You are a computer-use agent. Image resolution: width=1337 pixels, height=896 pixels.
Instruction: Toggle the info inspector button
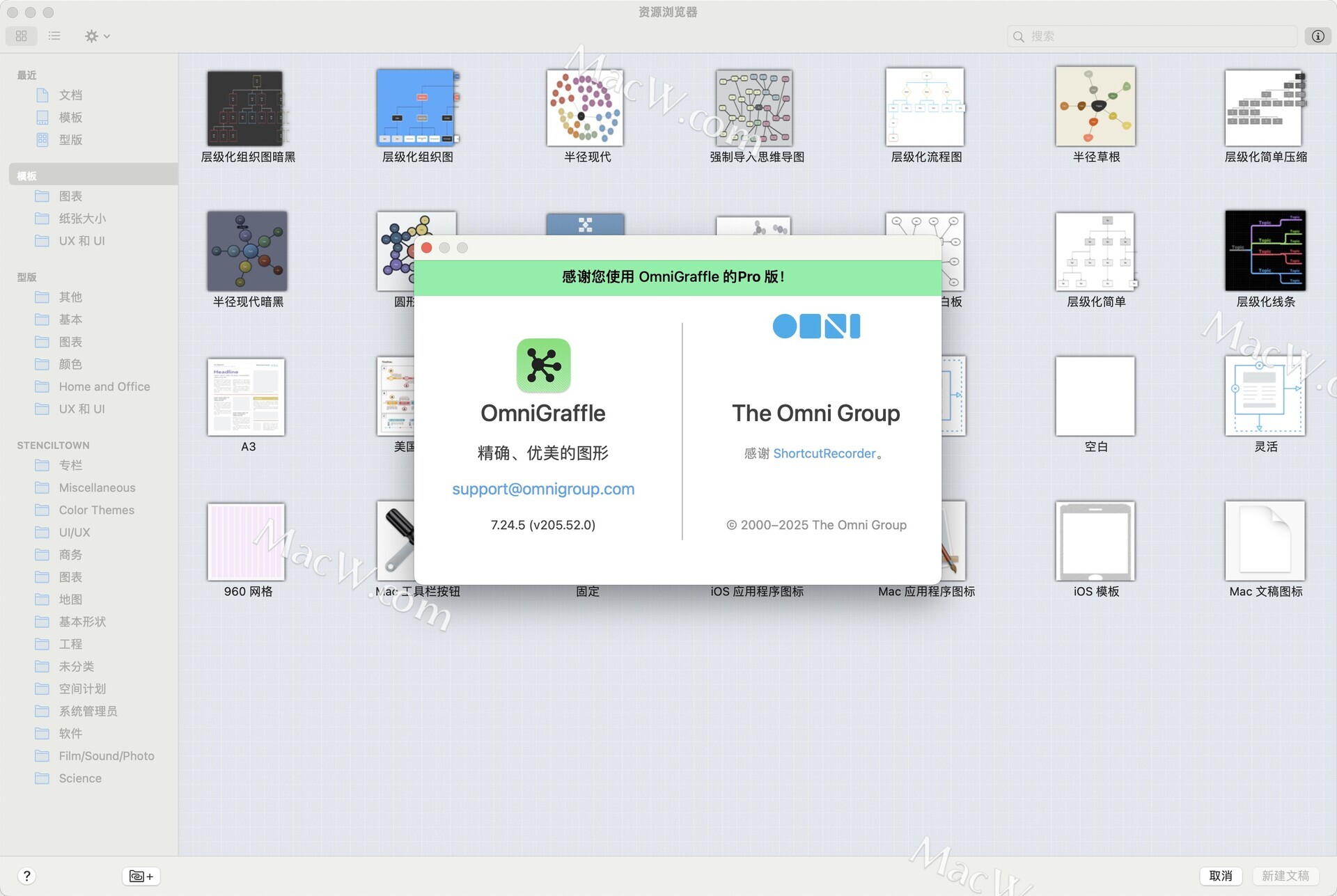(1318, 36)
